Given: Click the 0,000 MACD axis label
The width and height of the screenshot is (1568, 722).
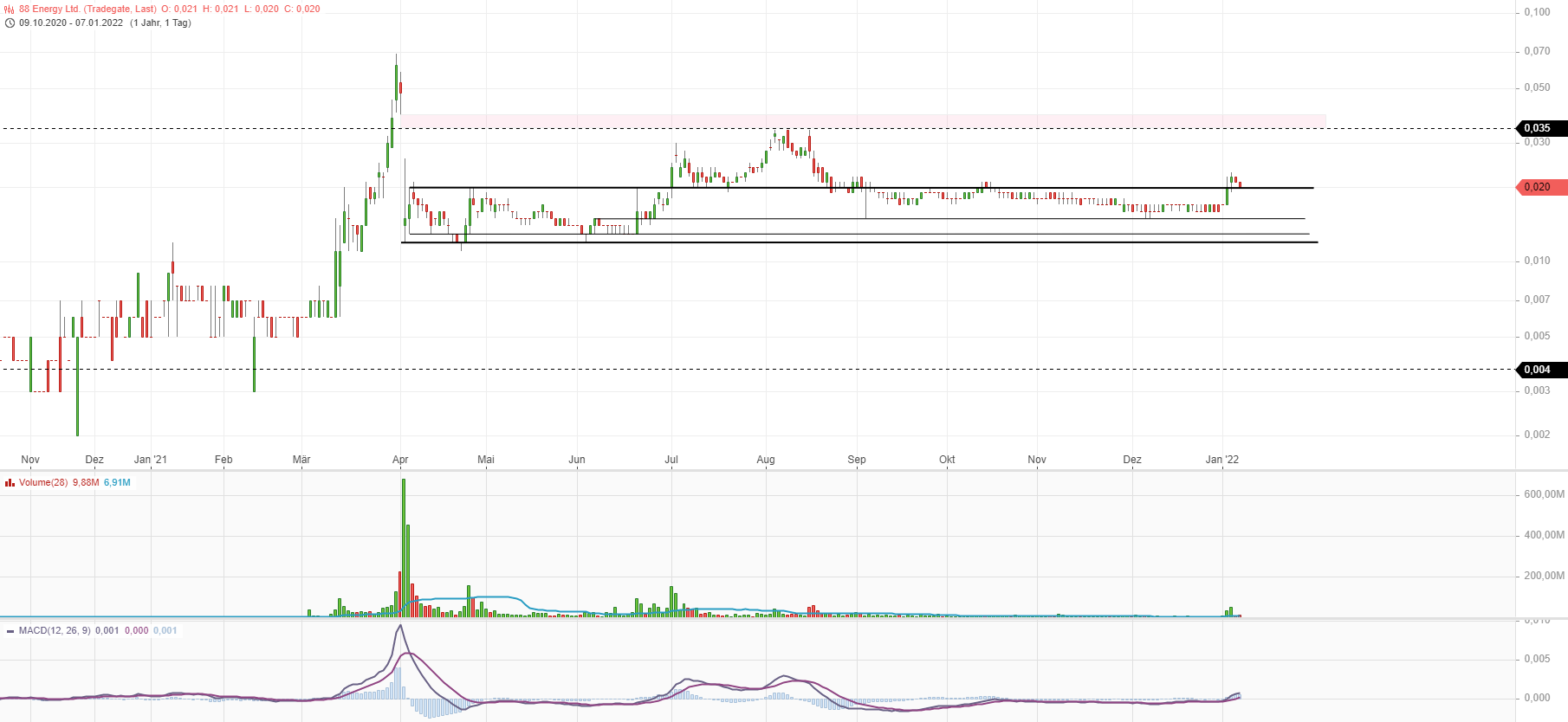Looking at the screenshot, I should [x=1538, y=698].
